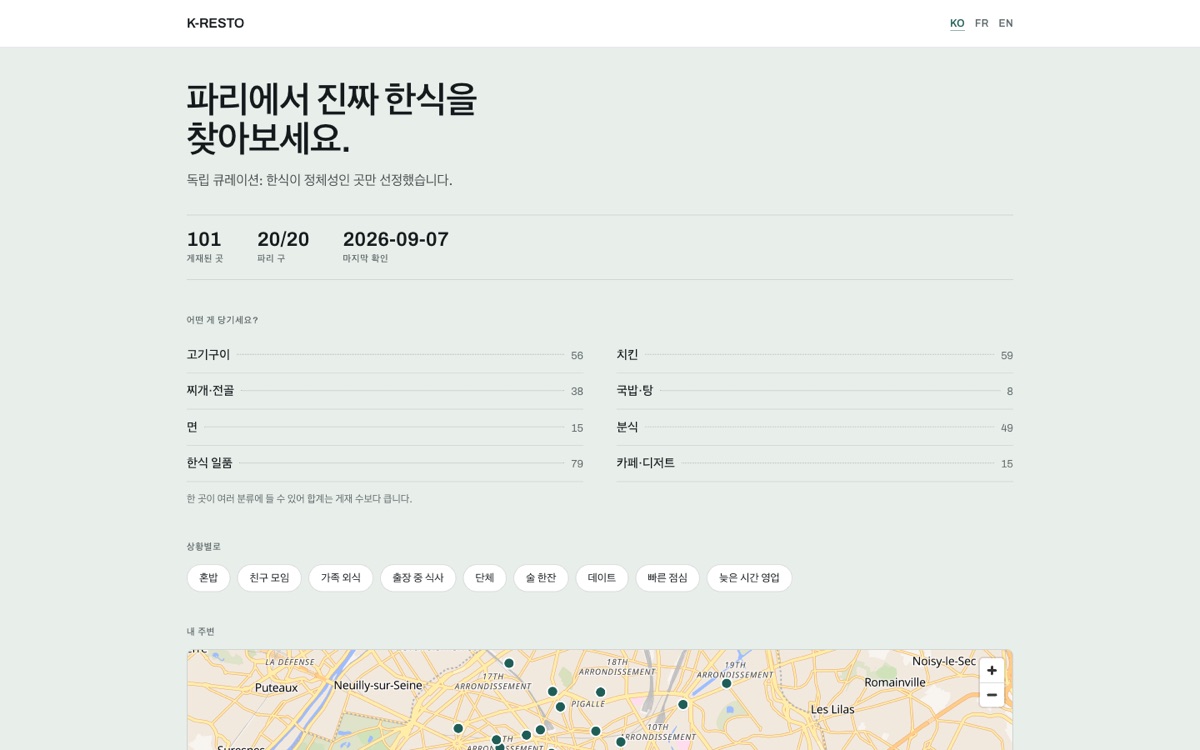This screenshot has height=750, width=1200.
Task: Open the 고기구이 category
Action: 385,355
